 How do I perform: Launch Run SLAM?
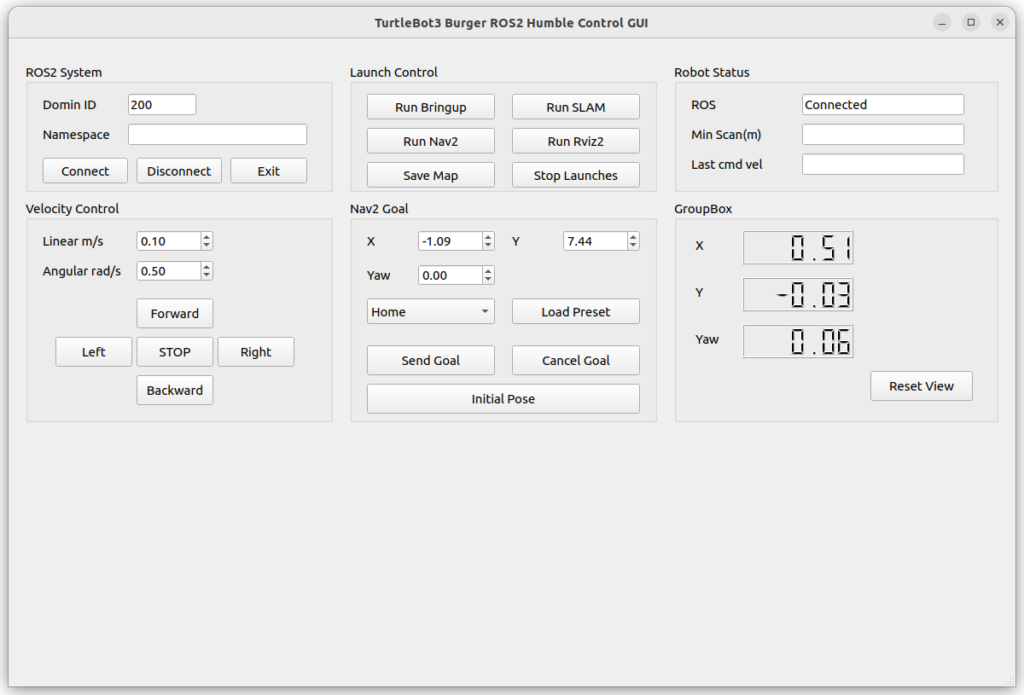point(575,107)
